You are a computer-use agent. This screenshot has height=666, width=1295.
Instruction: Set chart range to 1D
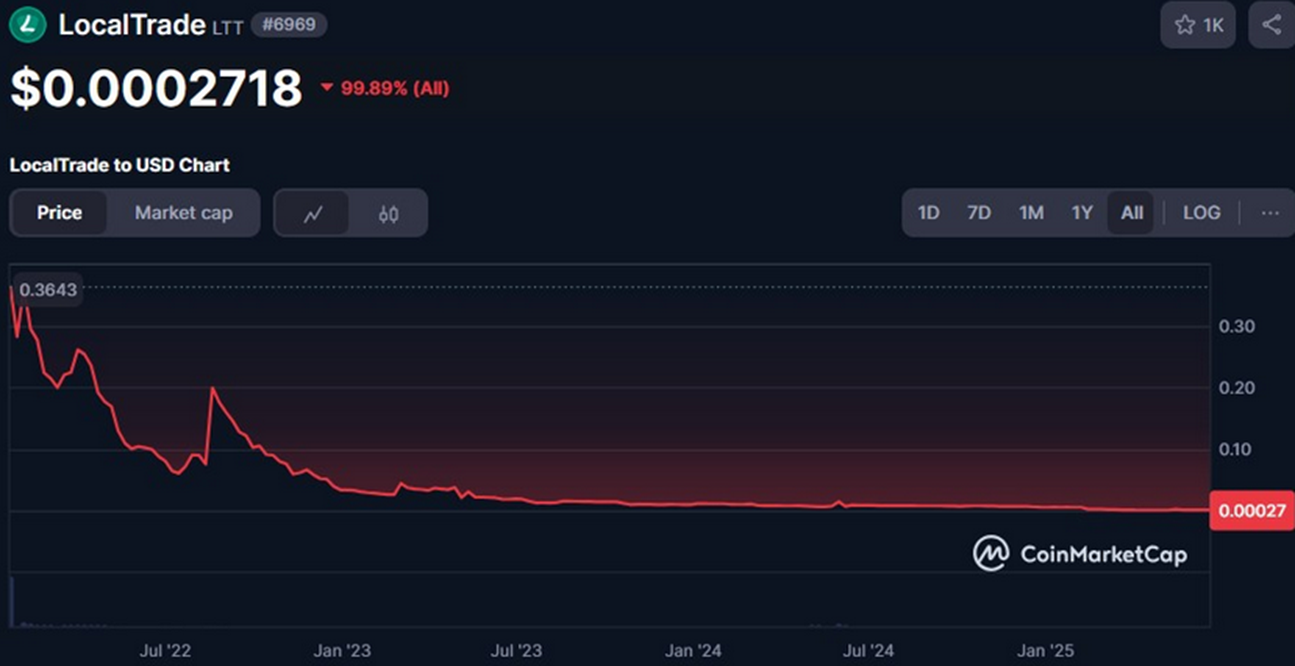click(929, 213)
